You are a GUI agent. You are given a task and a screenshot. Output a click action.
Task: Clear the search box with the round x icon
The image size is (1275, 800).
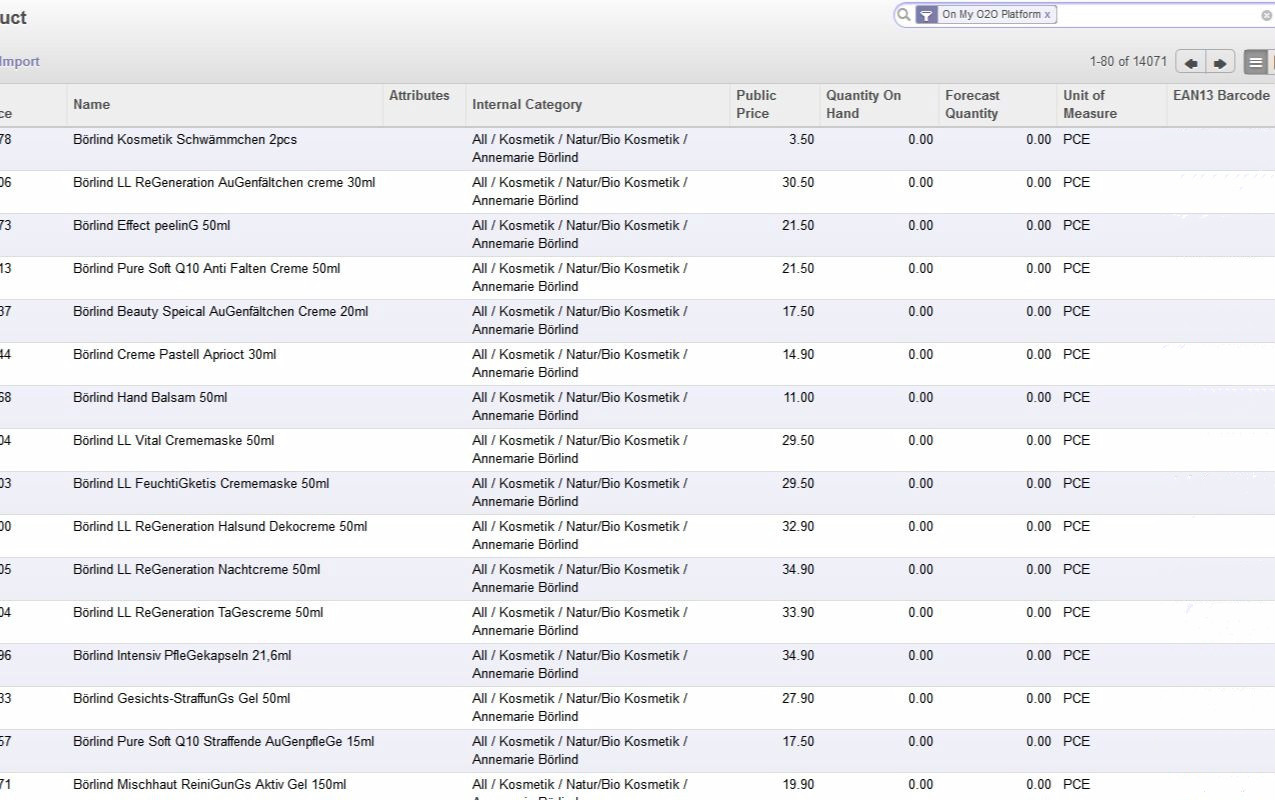1267,16
